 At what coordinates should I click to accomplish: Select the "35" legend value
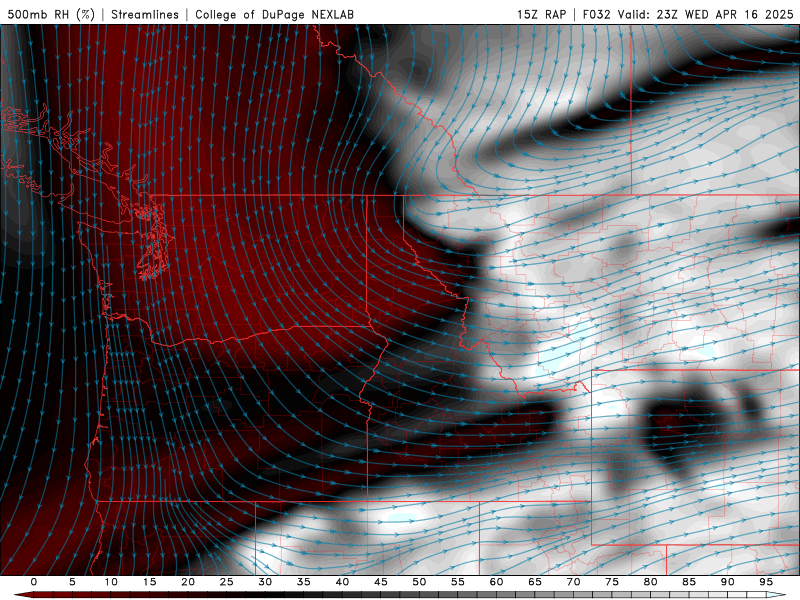click(303, 582)
